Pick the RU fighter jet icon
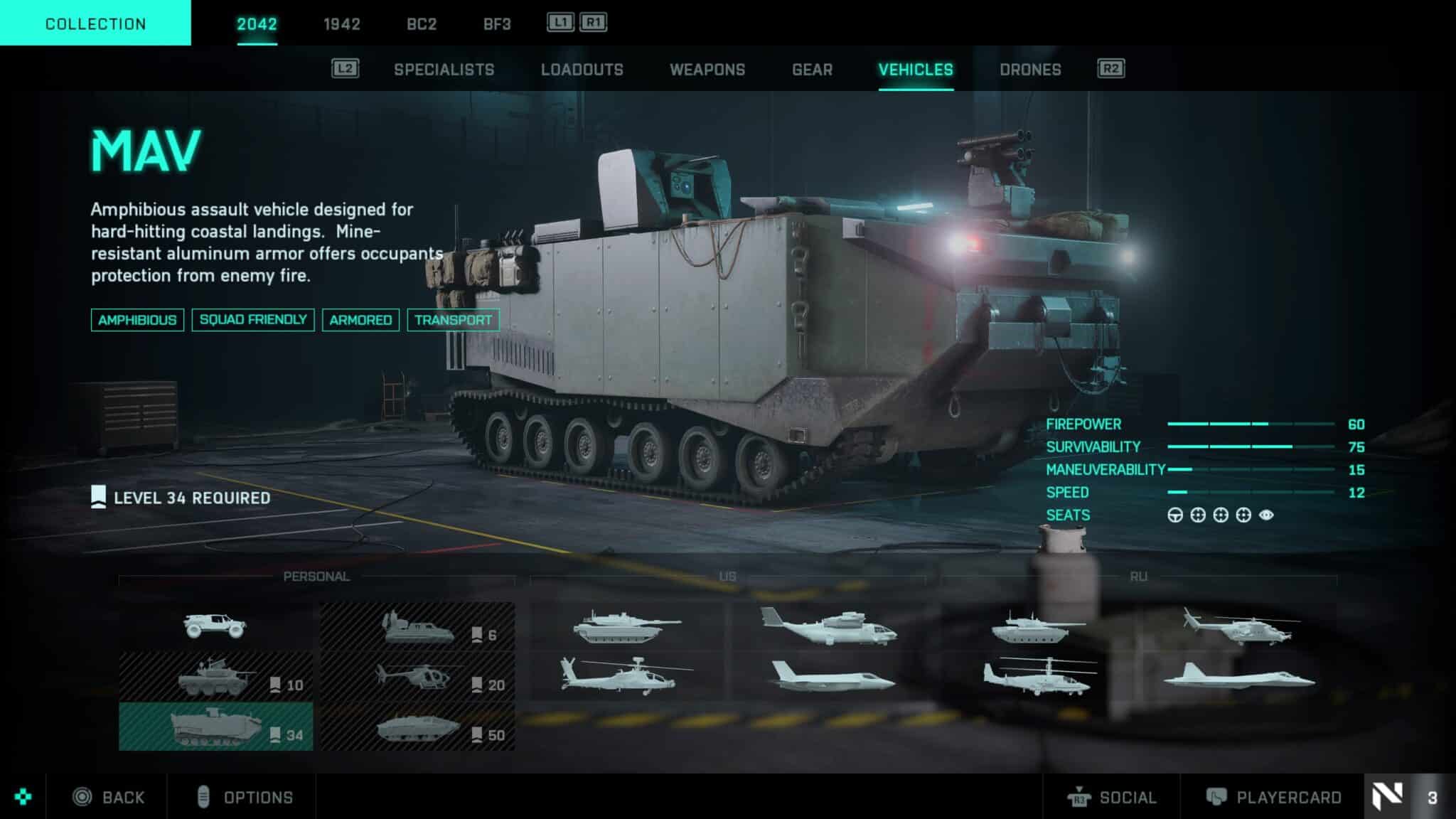The height and width of the screenshot is (819, 1456). [1239, 676]
